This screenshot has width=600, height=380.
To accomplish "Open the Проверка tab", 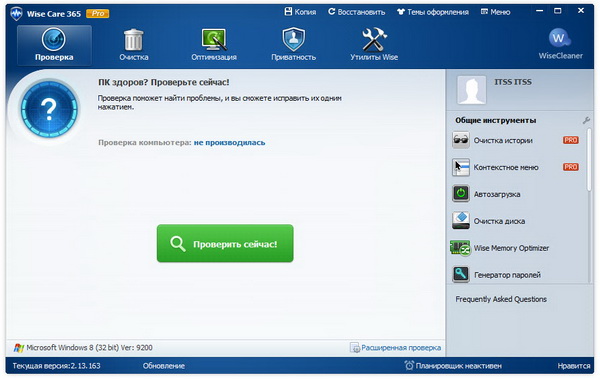I will [x=54, y=45].
